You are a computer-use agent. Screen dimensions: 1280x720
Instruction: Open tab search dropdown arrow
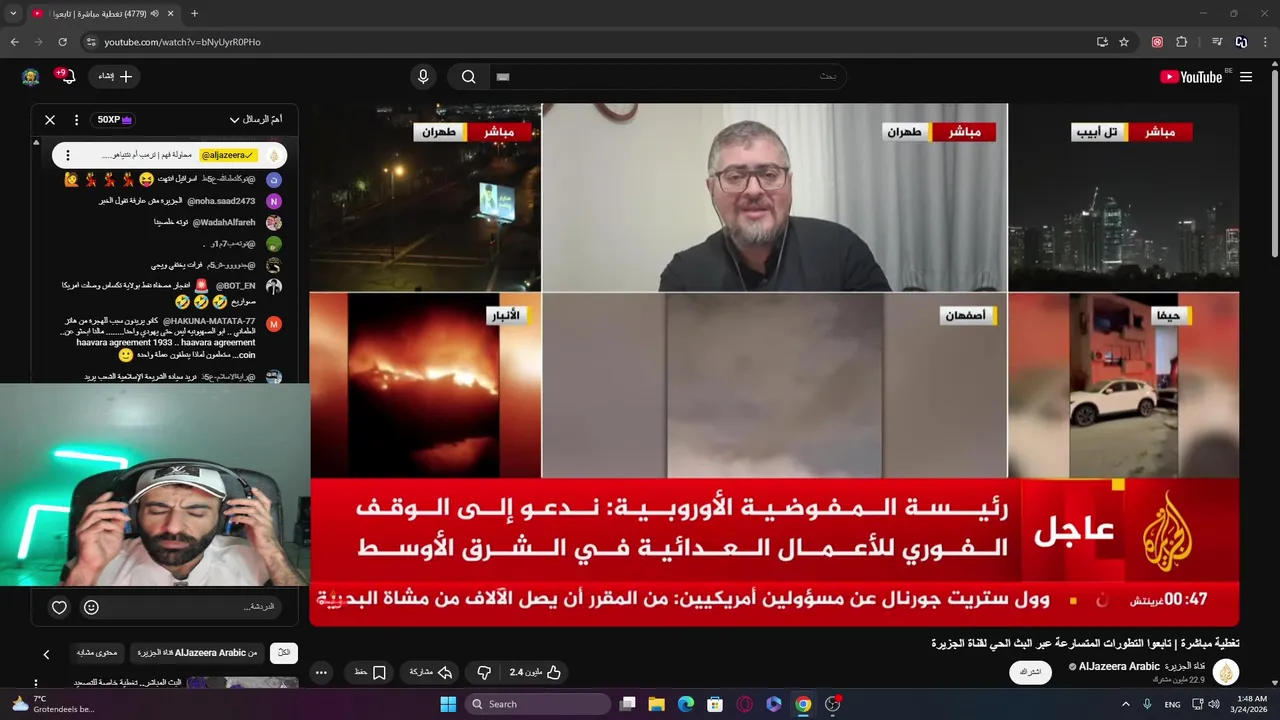click(x=13, y=14)
